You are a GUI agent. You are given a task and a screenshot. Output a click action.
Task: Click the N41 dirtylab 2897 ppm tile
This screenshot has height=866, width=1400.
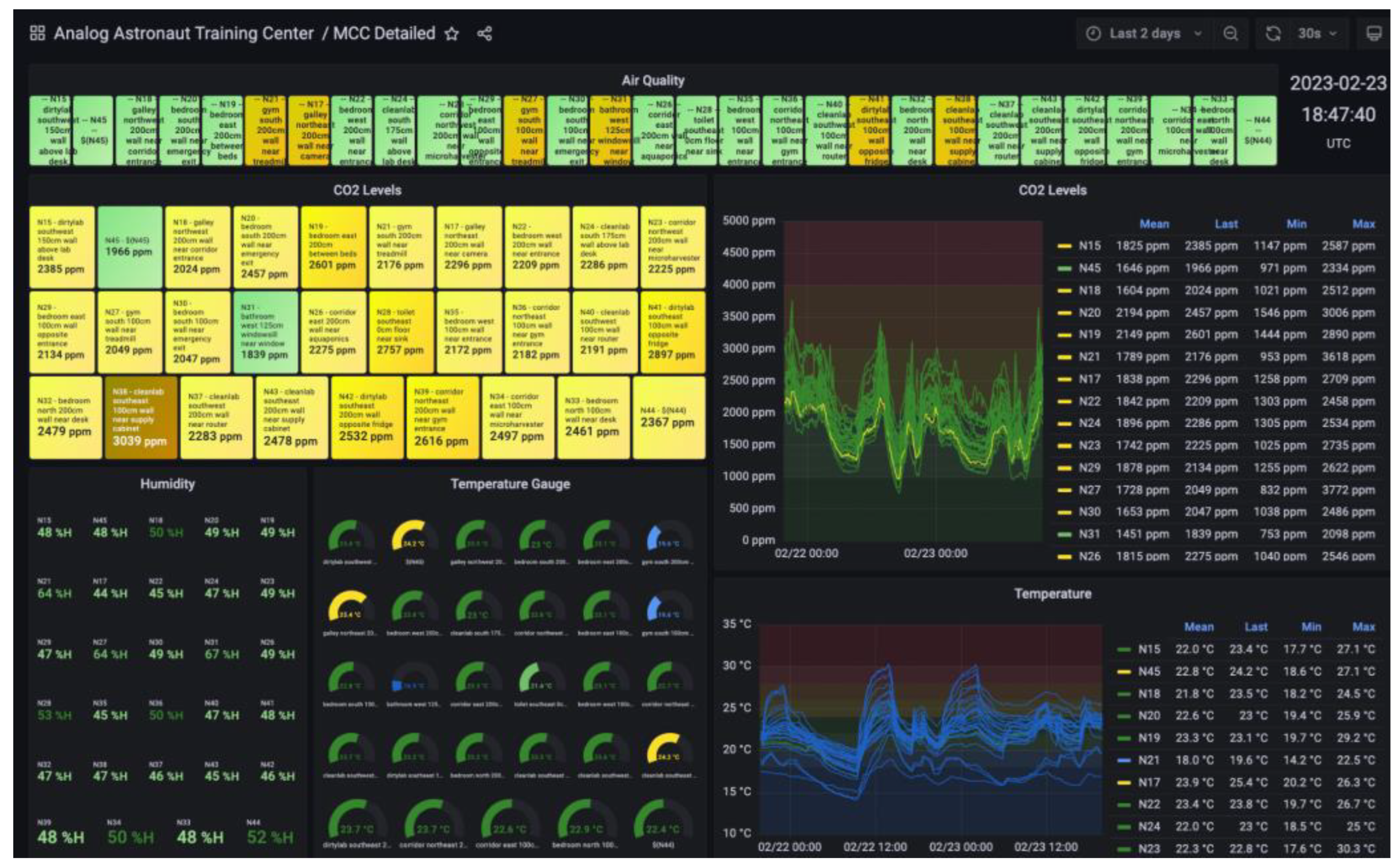point(672,332)
